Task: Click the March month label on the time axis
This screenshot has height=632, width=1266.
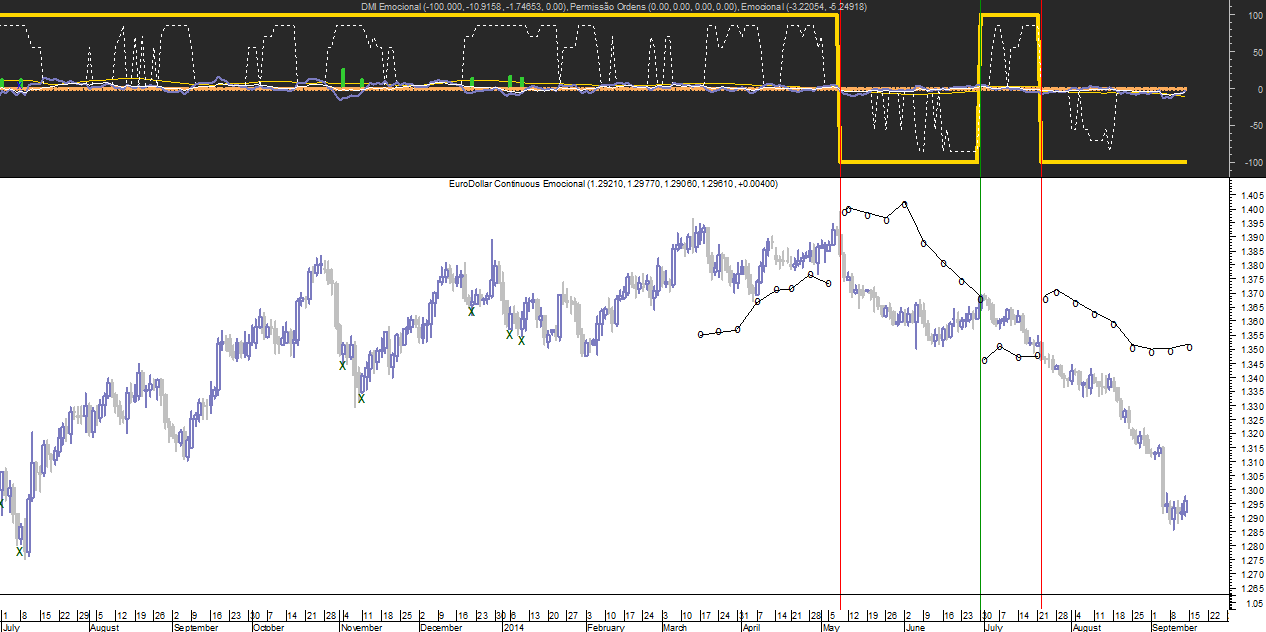Action: (x=674, y=628)
